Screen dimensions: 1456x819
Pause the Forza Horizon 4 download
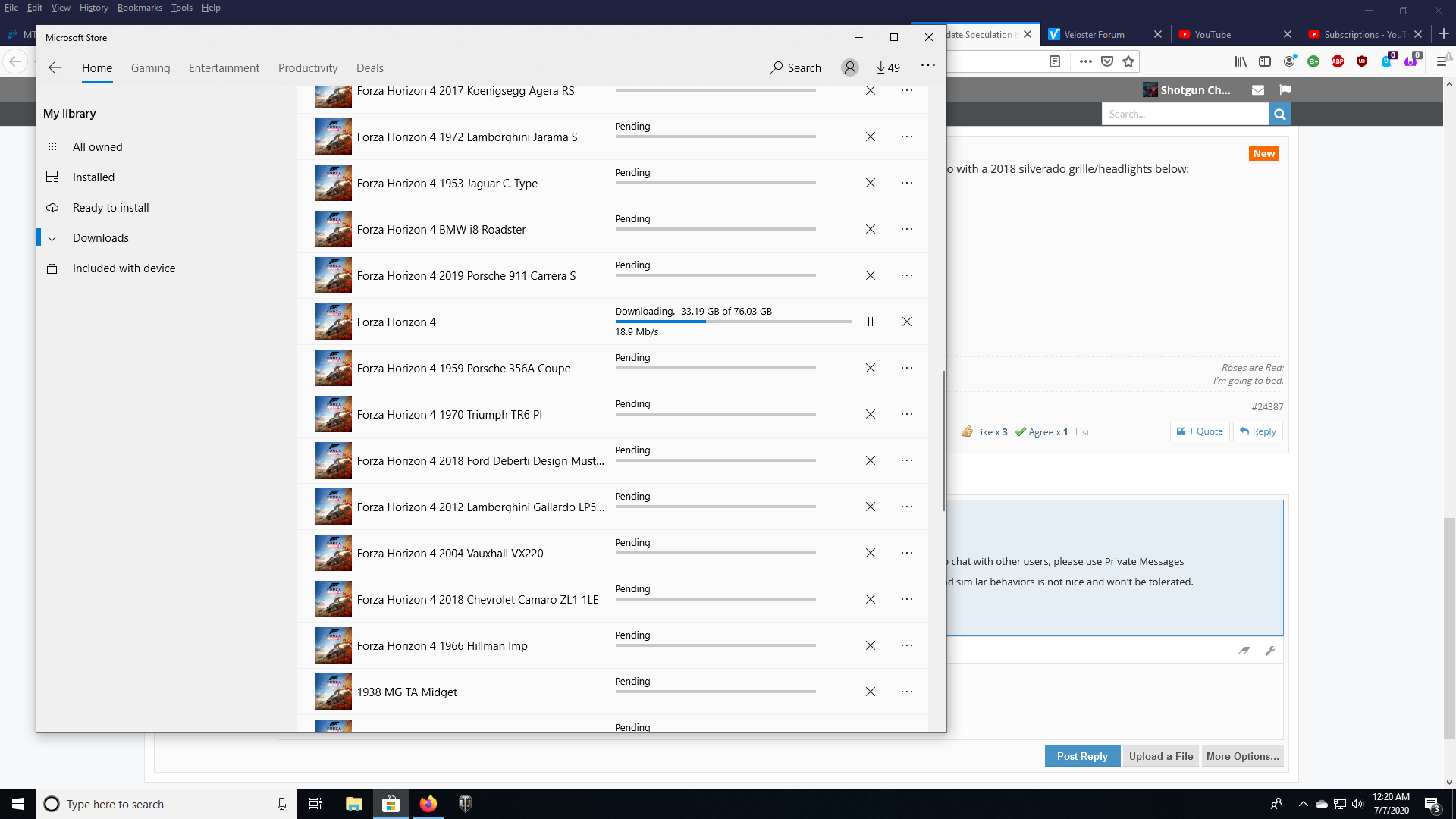(871, 322)
